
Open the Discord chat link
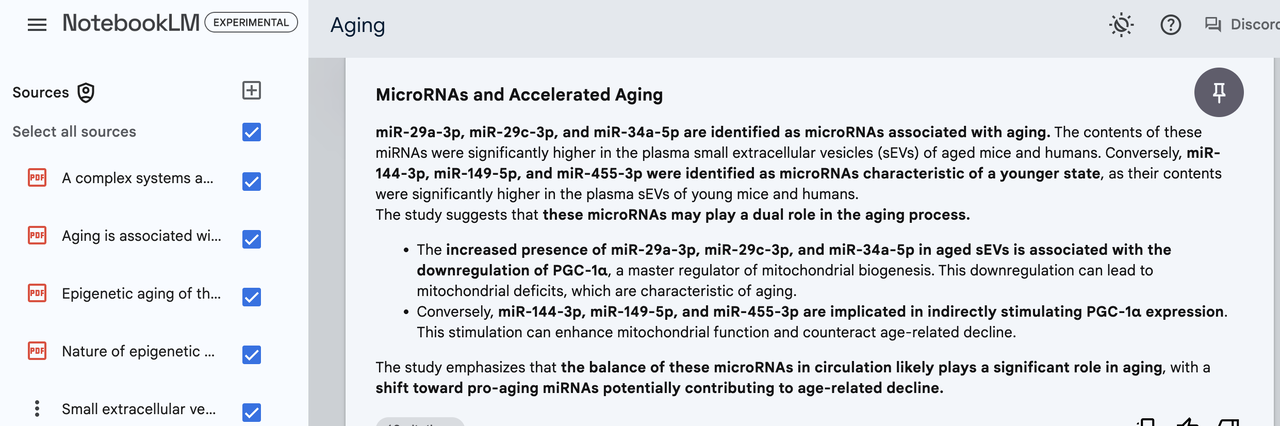pos(1242,25)
